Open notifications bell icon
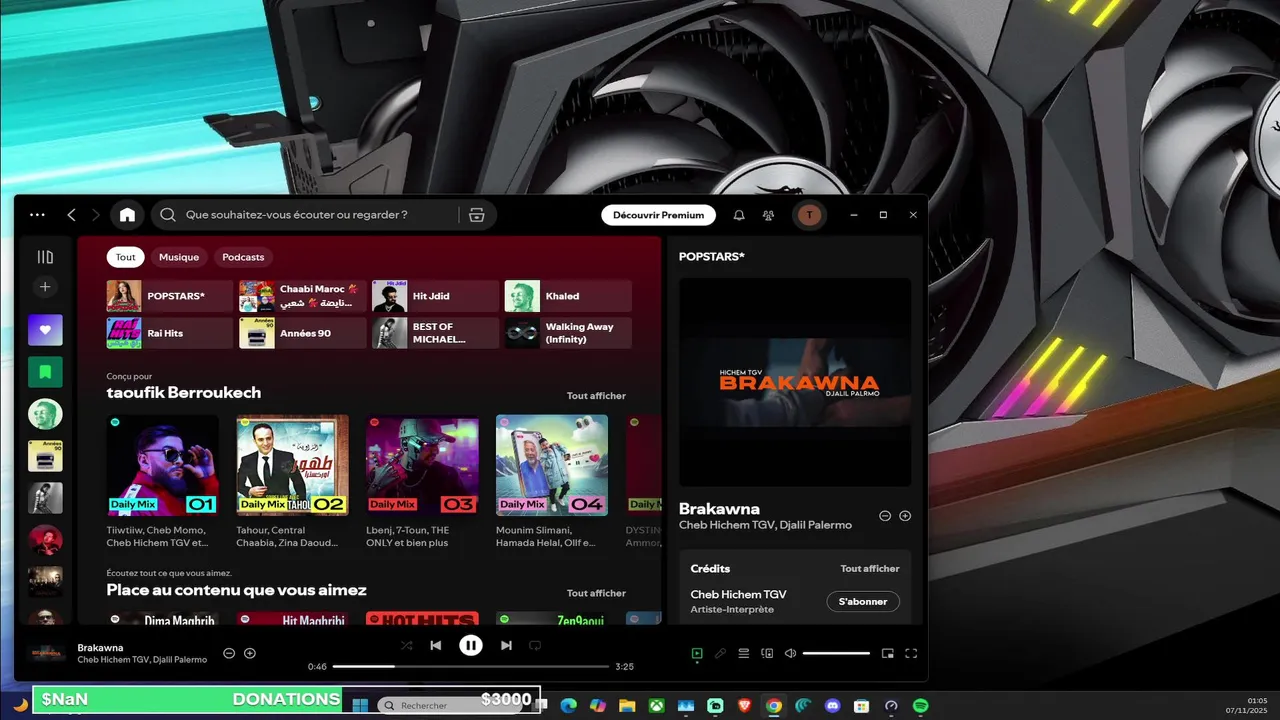Image resolution: width=1280 pixels, height=720 pixels. 739,215
